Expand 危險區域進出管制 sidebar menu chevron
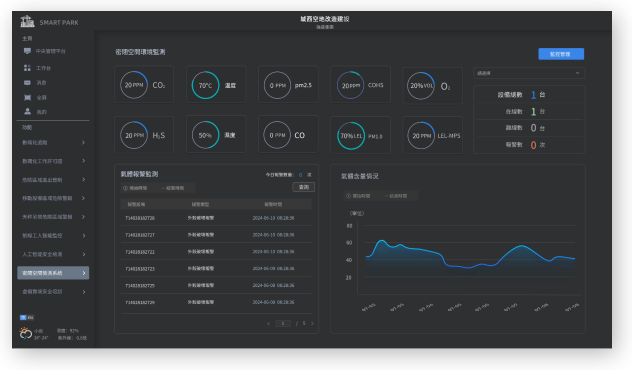Image resolution: width=632 pixels, height=370 pixels. [x=83, y=179]
